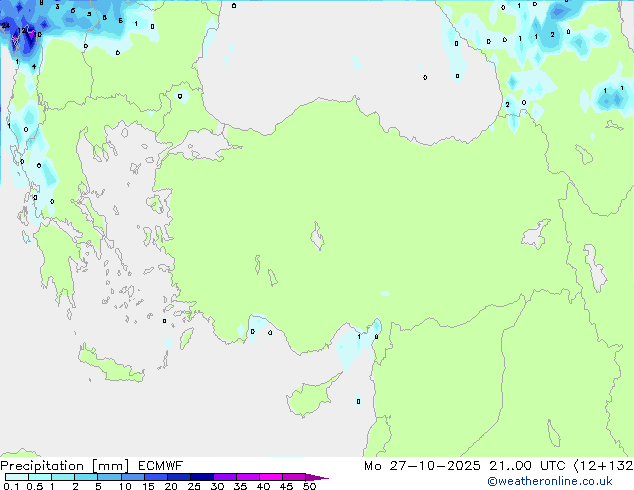Image resolution: width=634 pixels, height=490 pixels.
Task: Click the '(12+132' forecast run text
Action: (x=604, y=466)
